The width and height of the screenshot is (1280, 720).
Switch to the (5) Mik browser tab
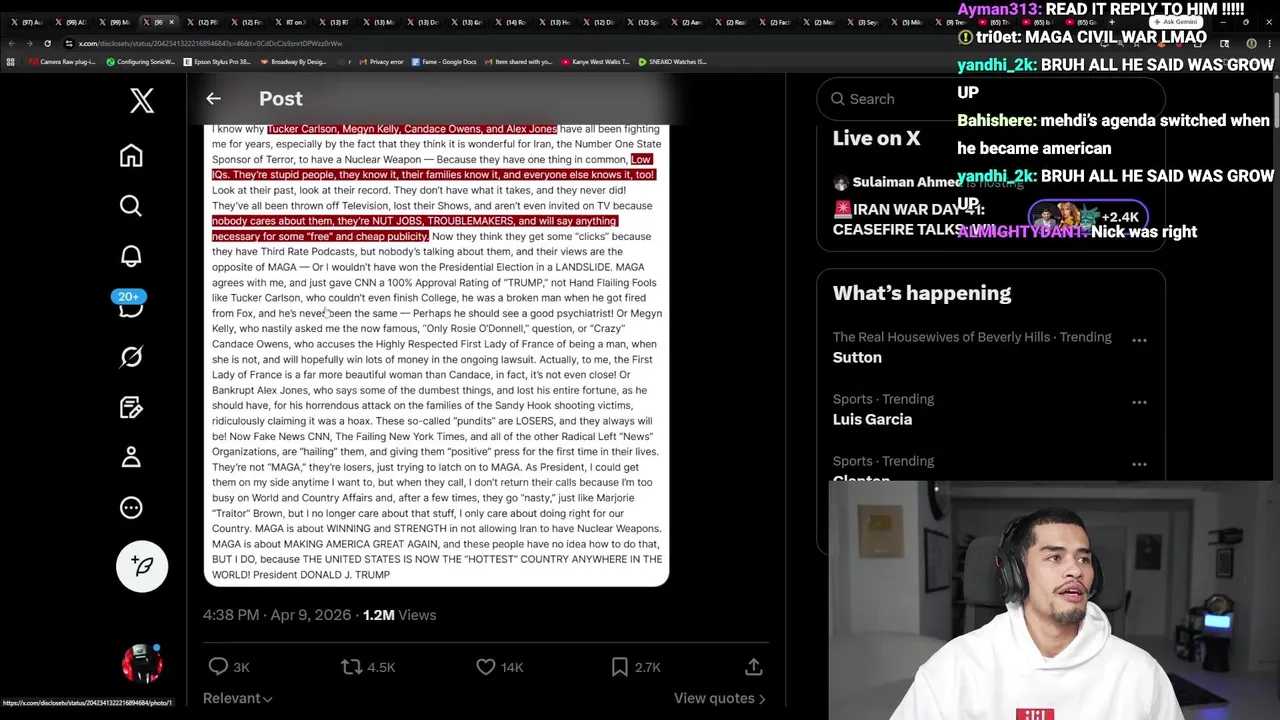tap(907, 22)
